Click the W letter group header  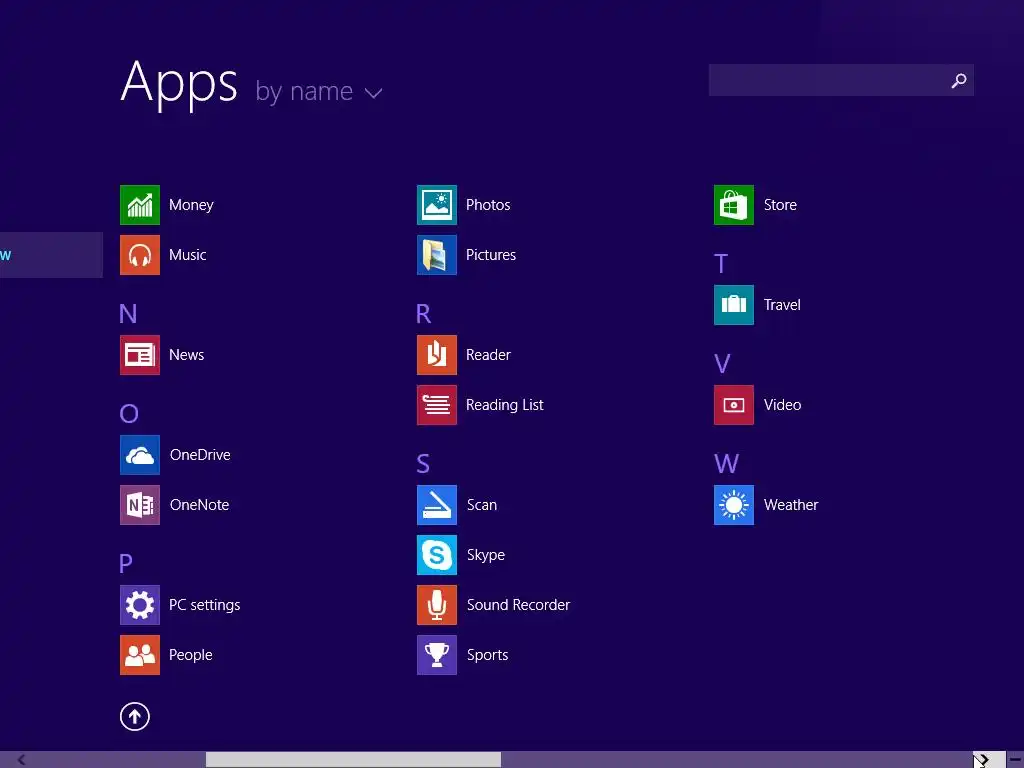[726, 464]
